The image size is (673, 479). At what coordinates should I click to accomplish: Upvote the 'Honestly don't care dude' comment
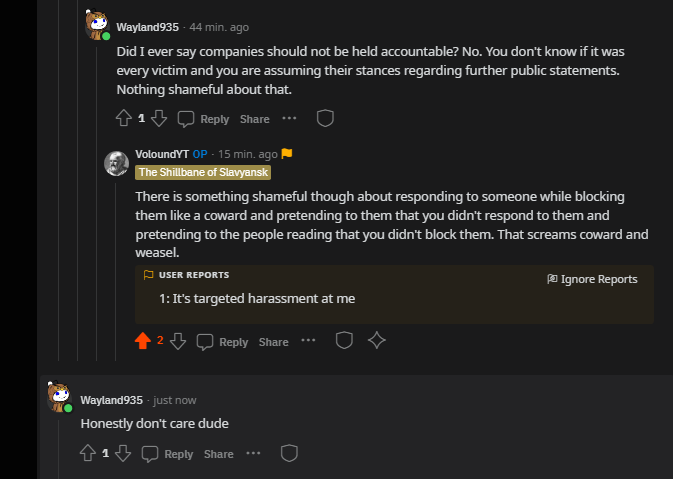(88, 454)
